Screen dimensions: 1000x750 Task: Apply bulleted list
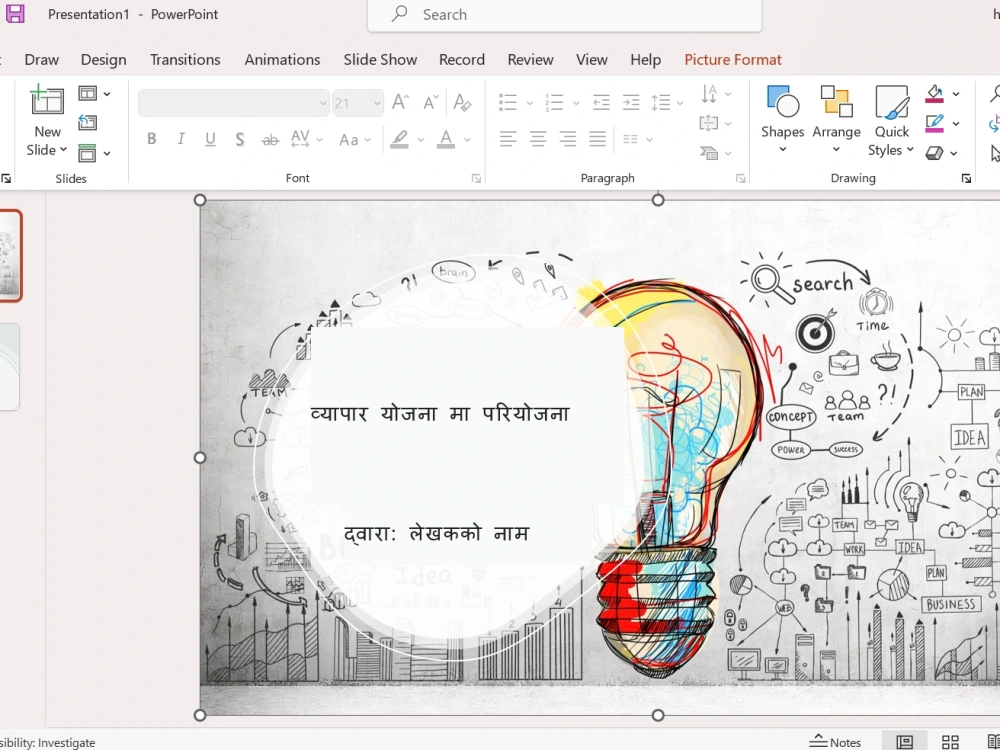508,102
